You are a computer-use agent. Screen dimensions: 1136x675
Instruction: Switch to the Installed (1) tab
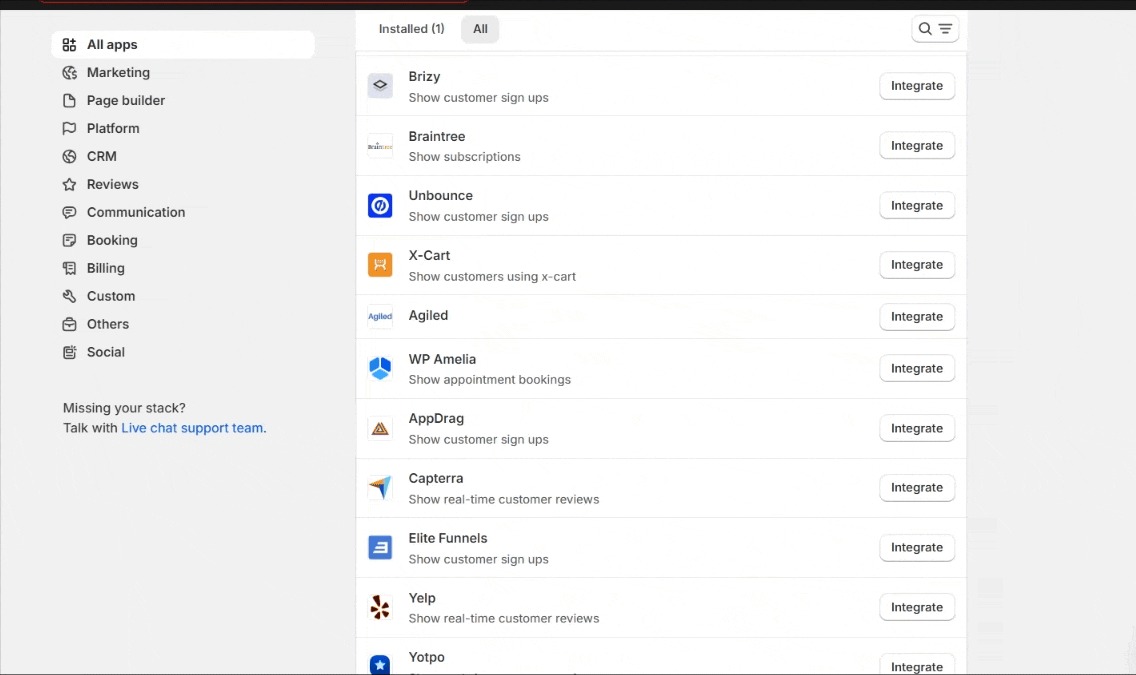(x=412, y=29)
